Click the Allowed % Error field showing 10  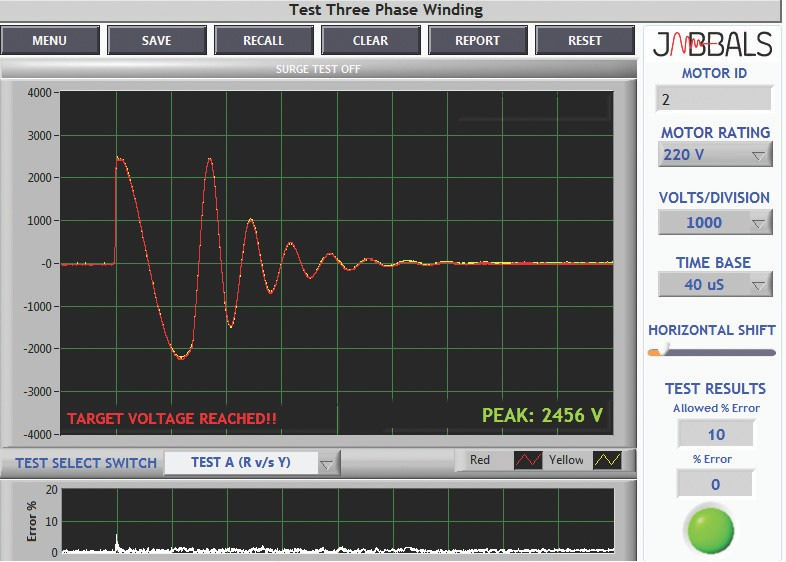pyautogui.click(x=715, y=434)
